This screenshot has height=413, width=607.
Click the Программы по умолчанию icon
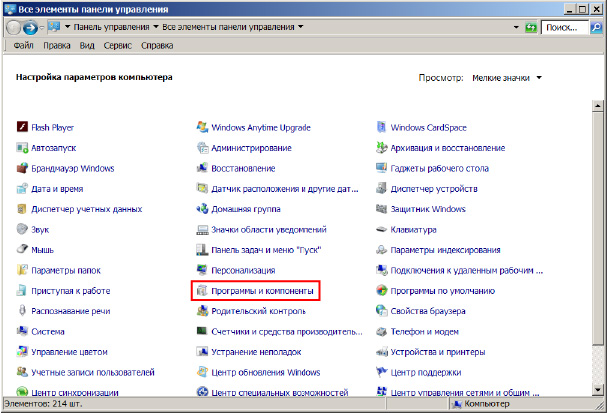click(381, 290)
